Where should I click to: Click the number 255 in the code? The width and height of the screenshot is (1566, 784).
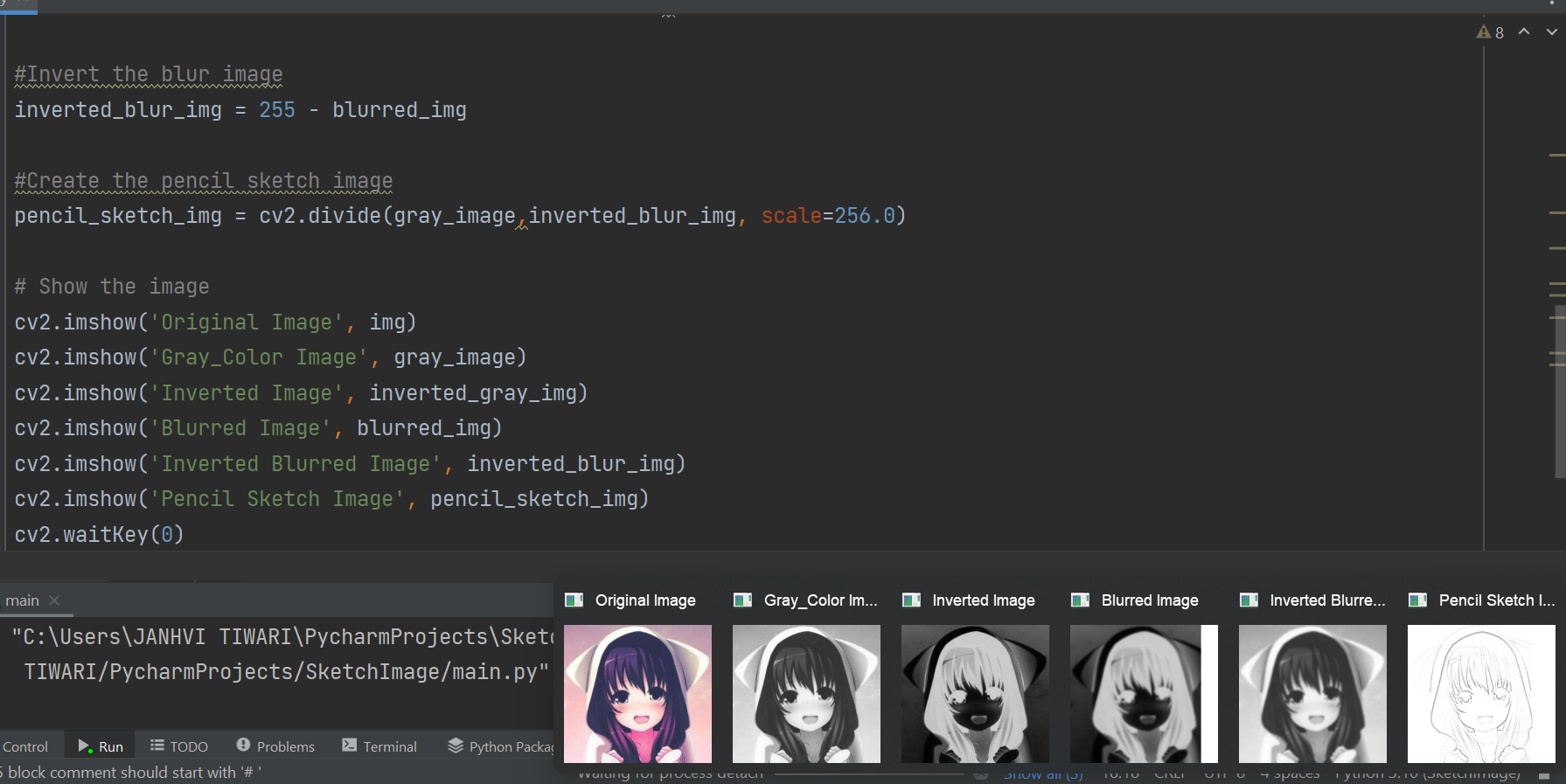click(x=277, y=110)
